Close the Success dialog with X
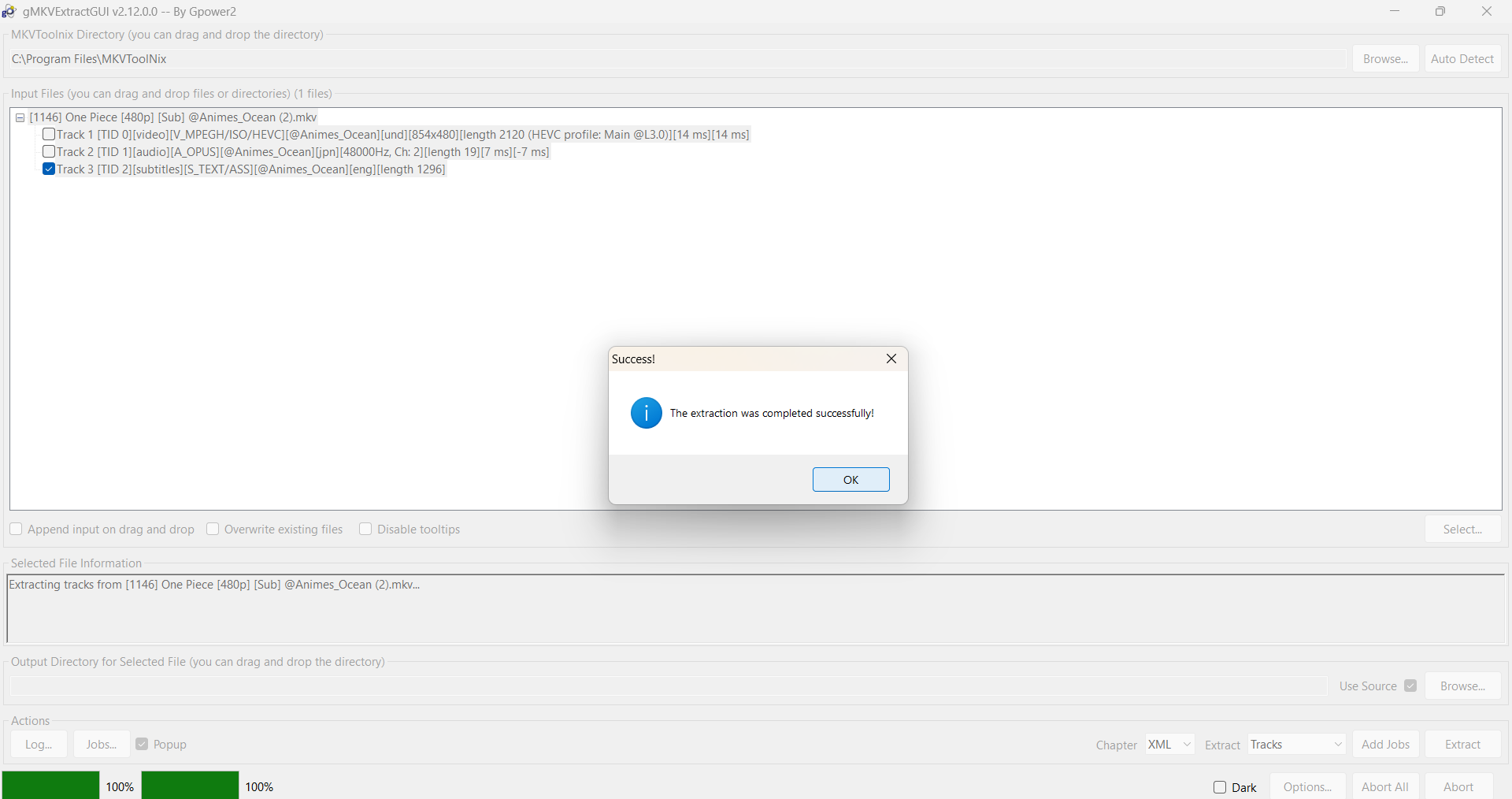This screenshot has height=799, width=1512. pos(891,359)
